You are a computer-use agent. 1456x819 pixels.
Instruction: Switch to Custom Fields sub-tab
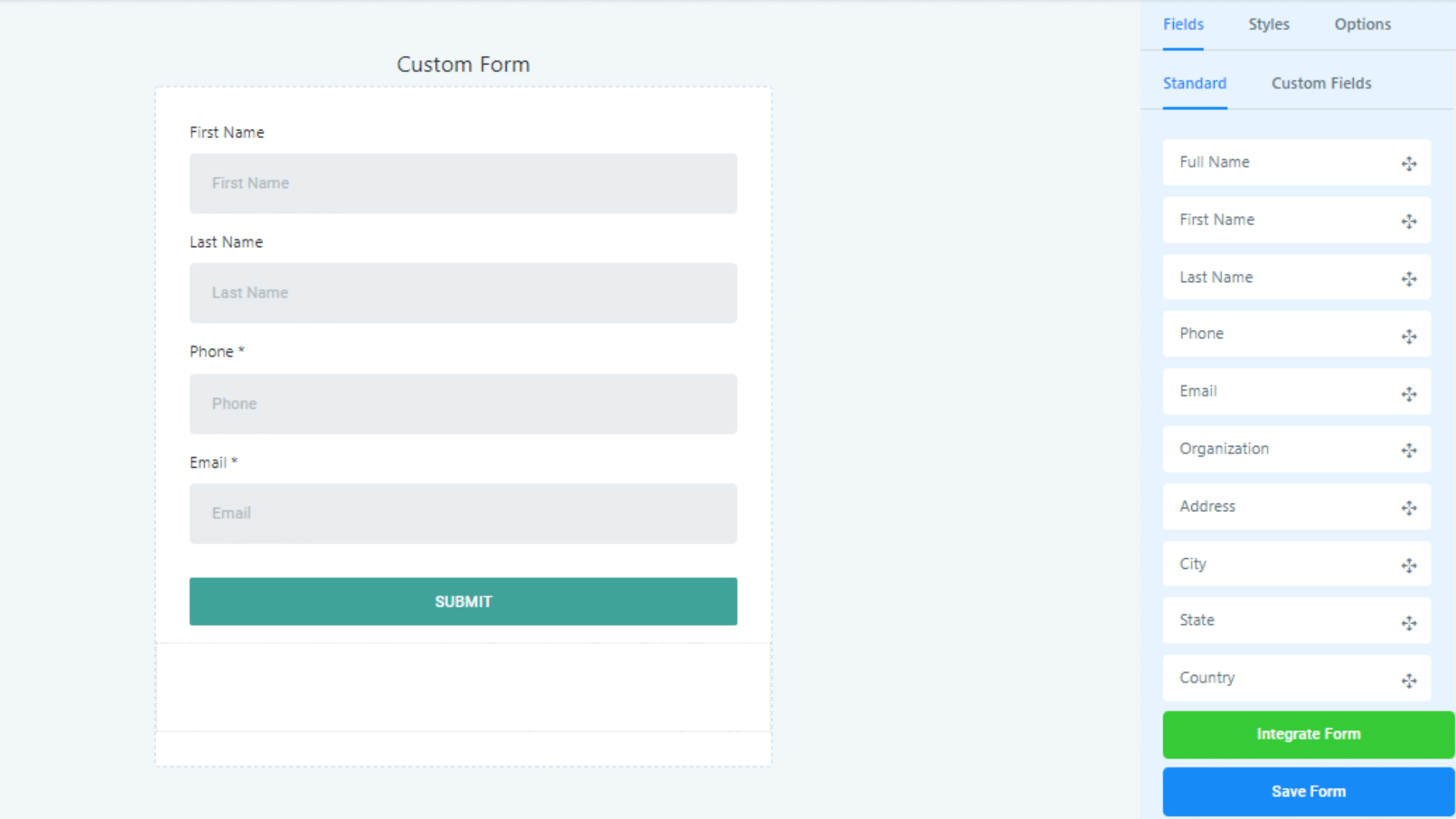point(1321,83)
